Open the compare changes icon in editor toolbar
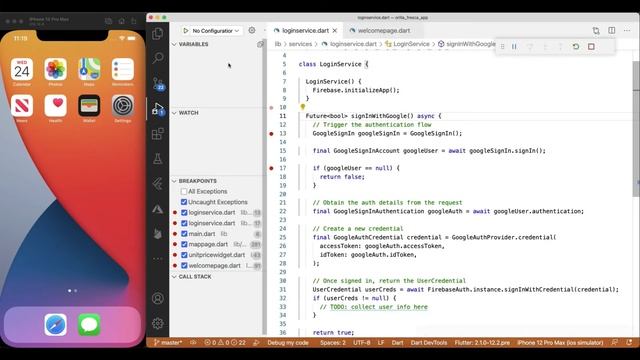This screenshot has height=360, width=640. (x=596, y=31)
